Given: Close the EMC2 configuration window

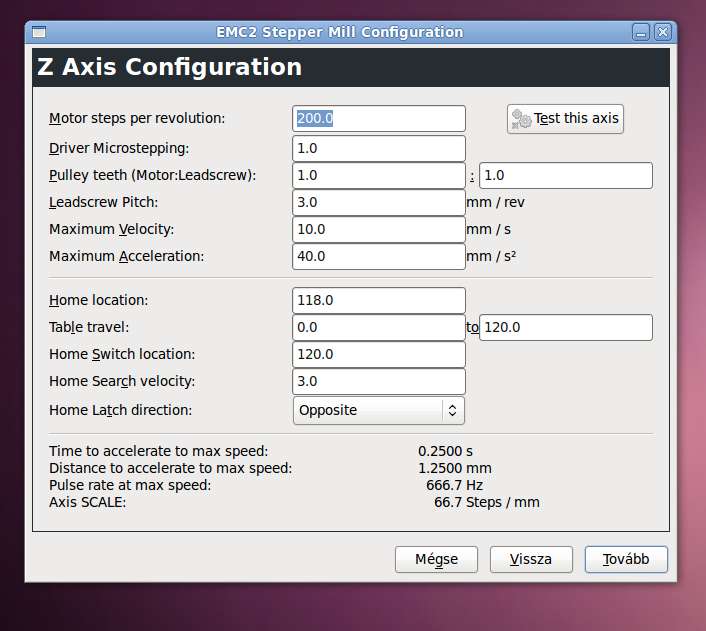Looking at the screenshot, I should pos(662,32).
